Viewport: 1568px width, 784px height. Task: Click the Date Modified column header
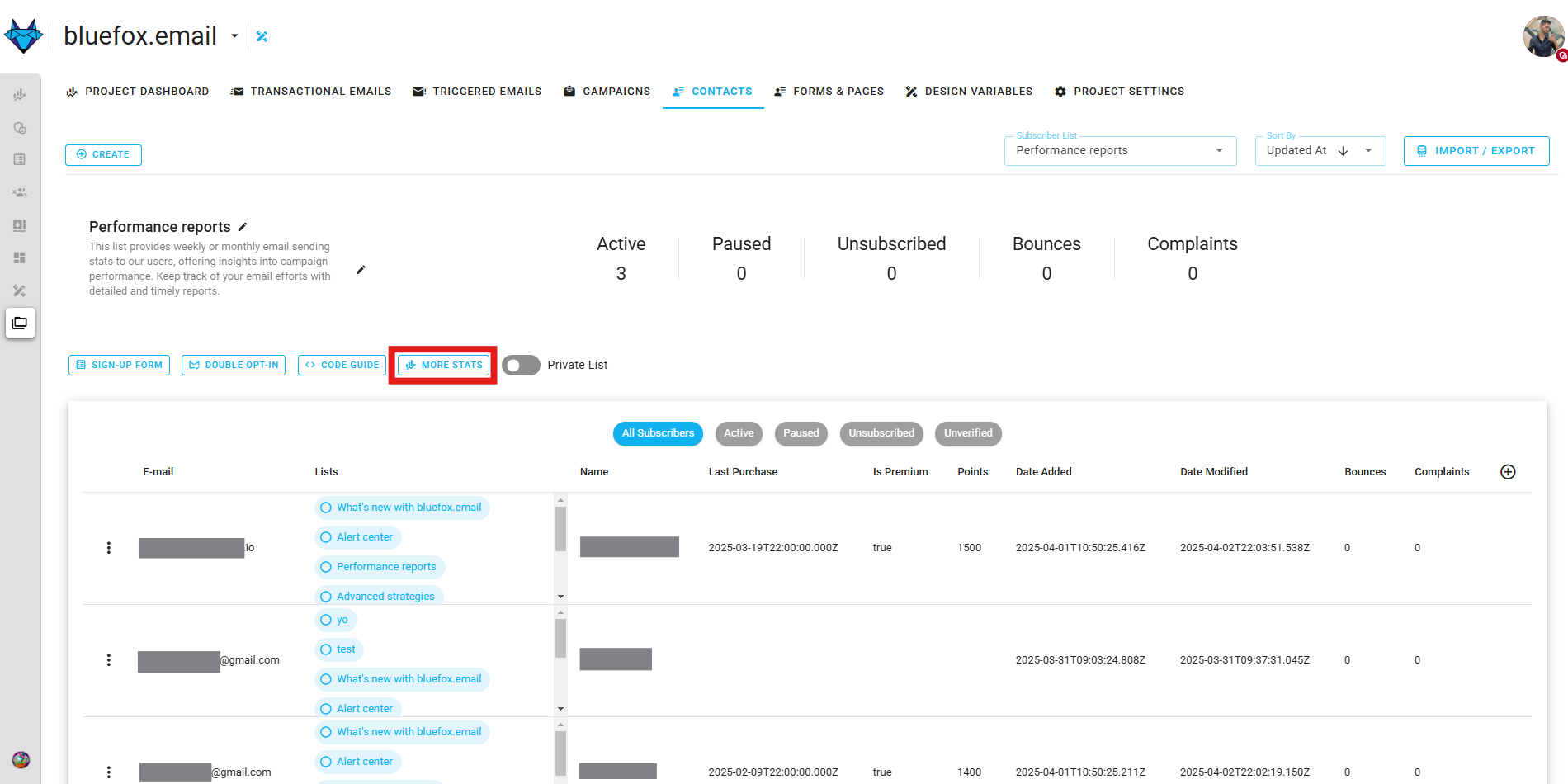coord(1213,472)
